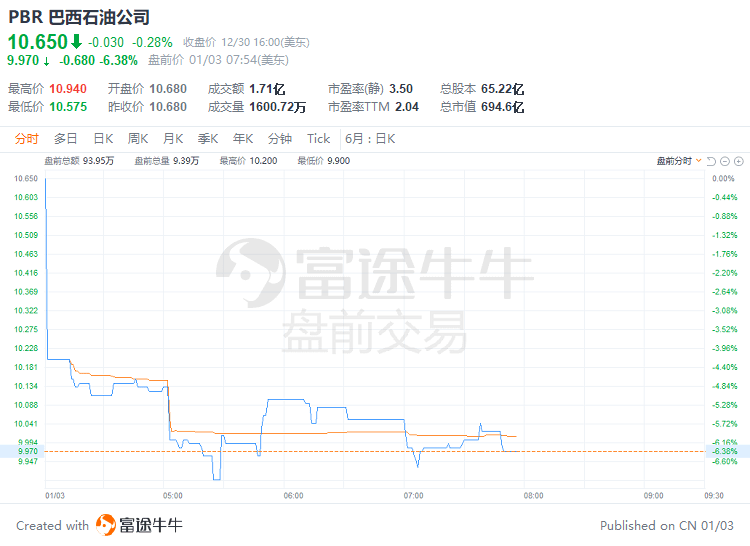Click the 市盈率(静) value 3.50
The width and height of the screenshot is (750, 546).
click(401, 89)
